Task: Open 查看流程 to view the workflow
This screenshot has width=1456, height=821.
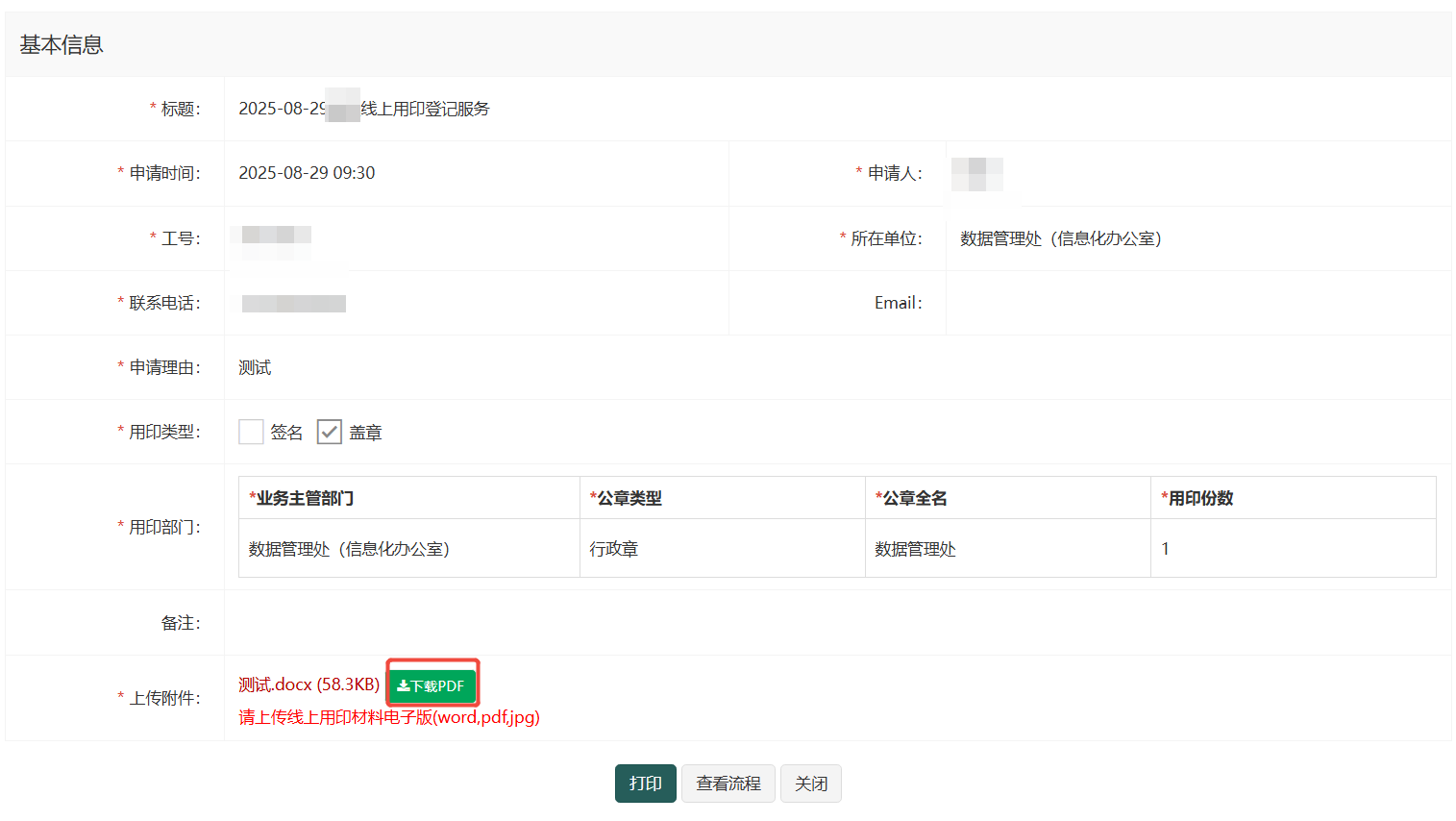Action: pyautogui.click(x=728, y=784)
